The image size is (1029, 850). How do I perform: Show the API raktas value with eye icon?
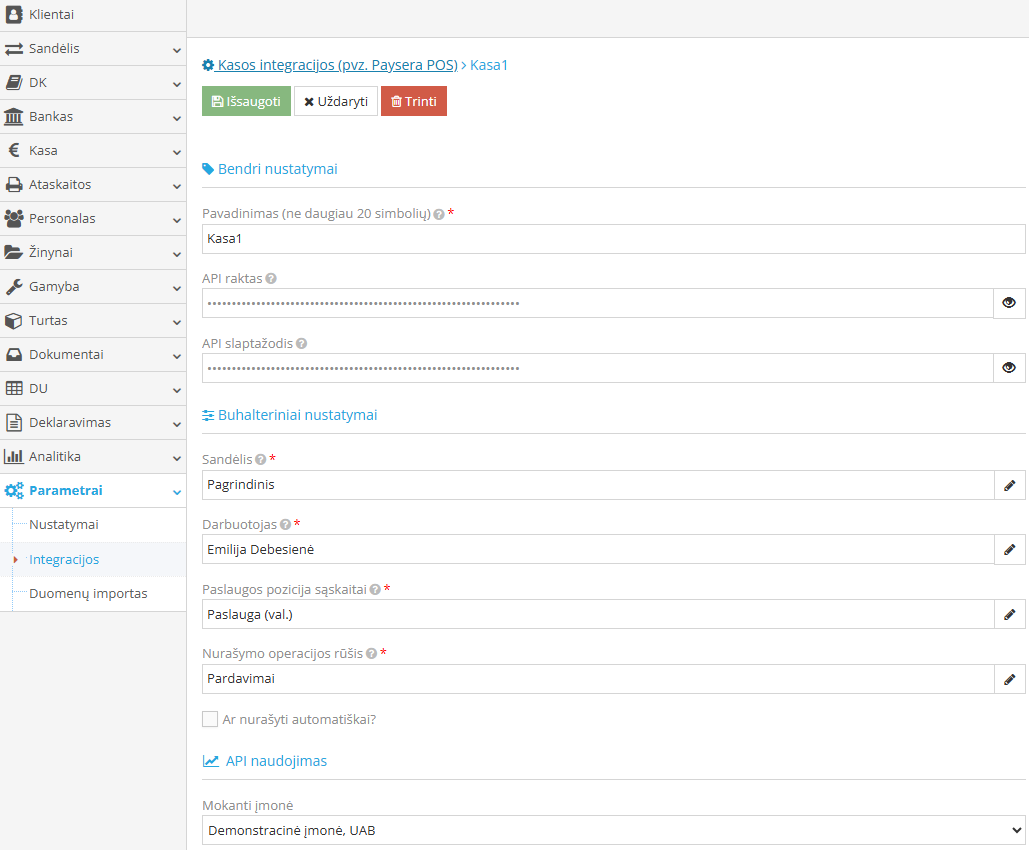1009,303
